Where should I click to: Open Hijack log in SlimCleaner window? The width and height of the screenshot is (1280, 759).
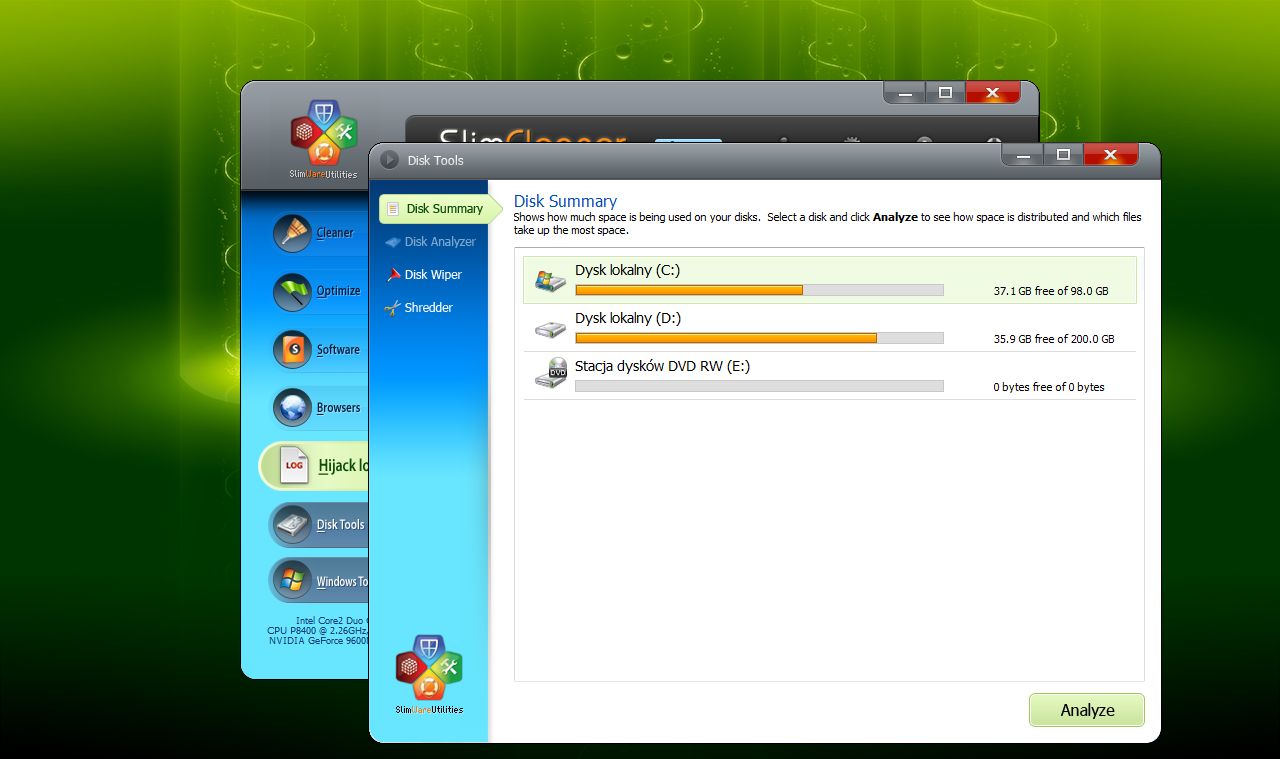coord(314,466)
